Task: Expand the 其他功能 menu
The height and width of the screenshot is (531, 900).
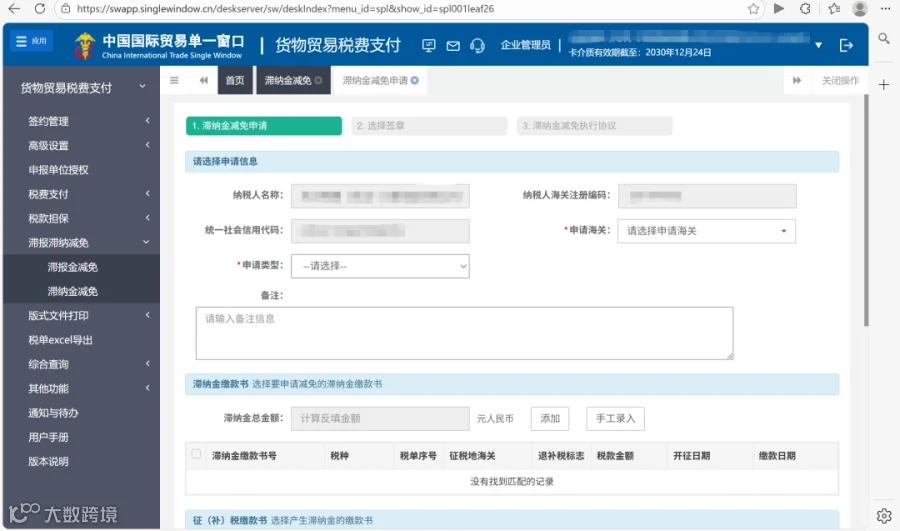Action: [x=82, y=389]
